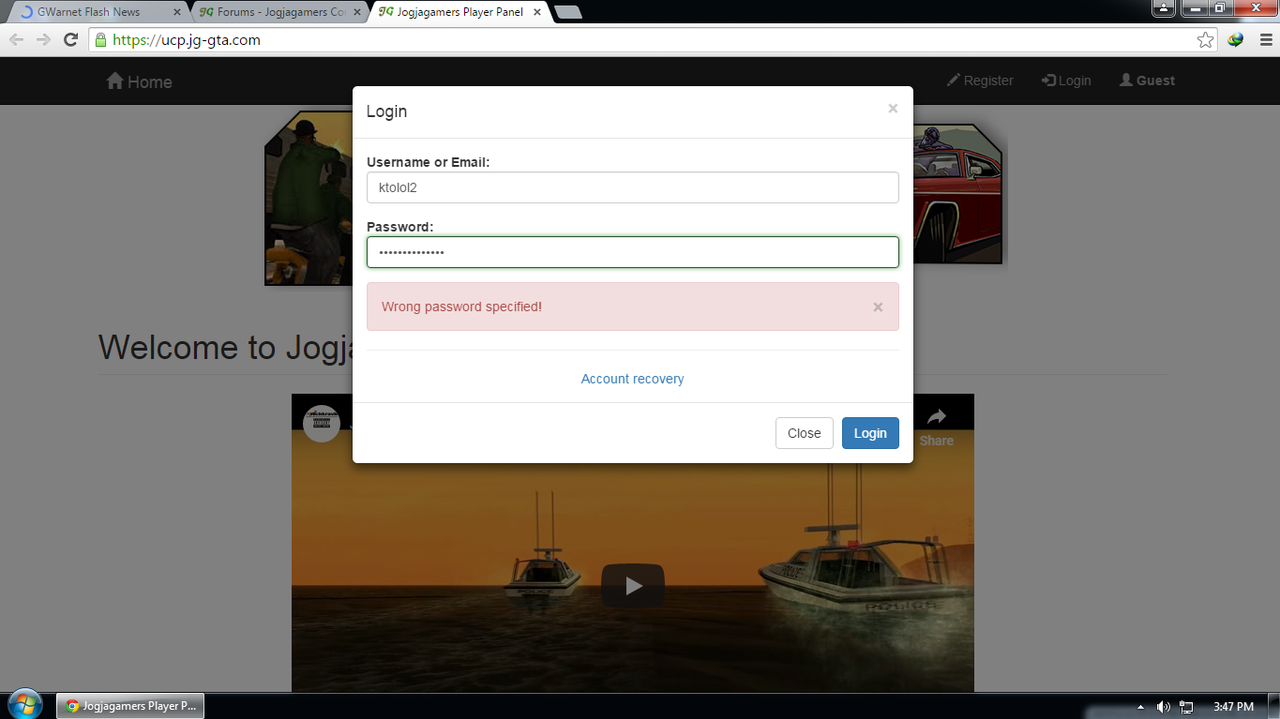Viewport: 1280px width, 719px height.
Task: Click the Close button in dialog
Action: click(804, 433)
